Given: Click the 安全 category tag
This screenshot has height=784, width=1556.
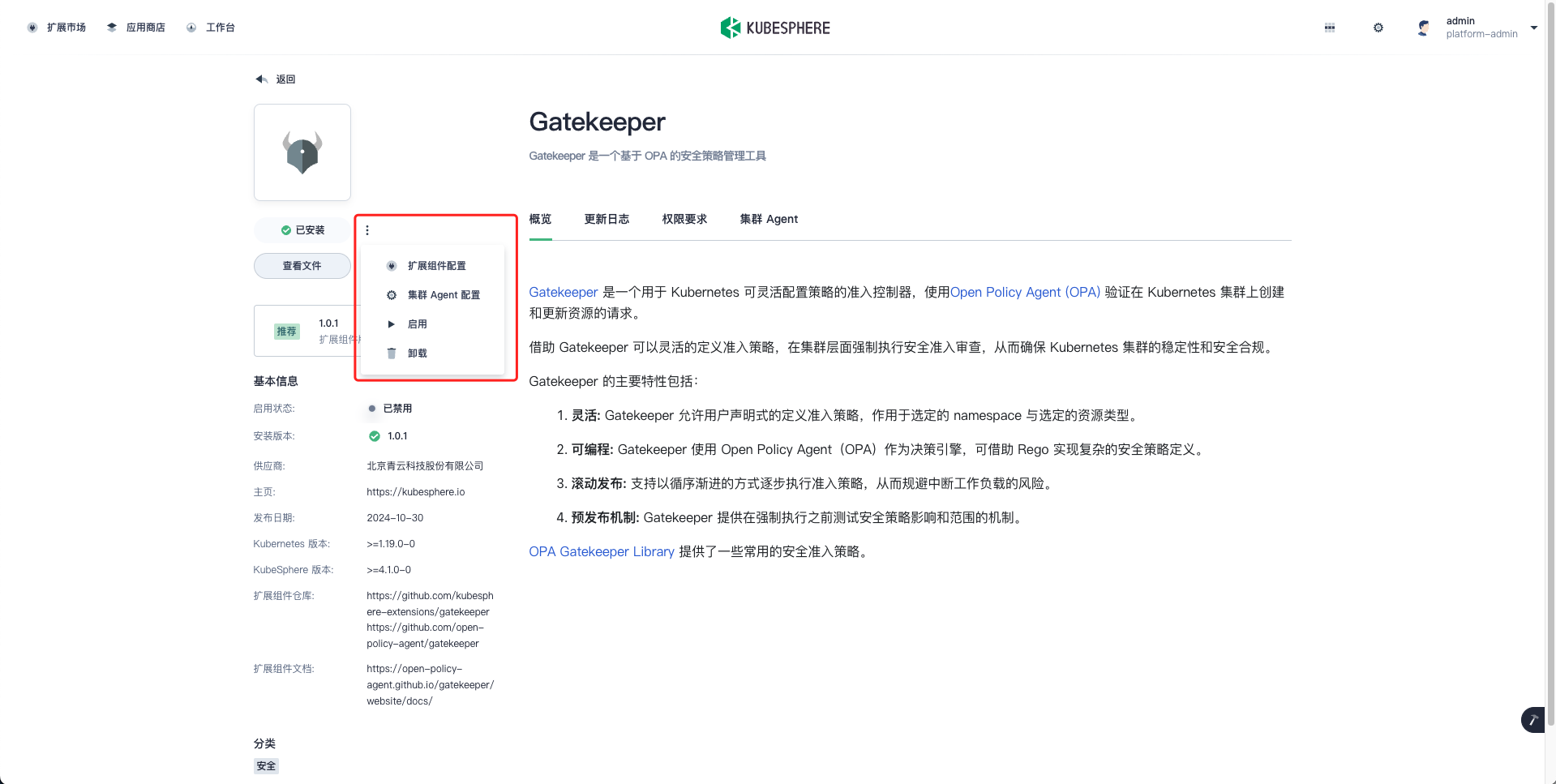Looking at the screenshot, I should tap(266, 766).
